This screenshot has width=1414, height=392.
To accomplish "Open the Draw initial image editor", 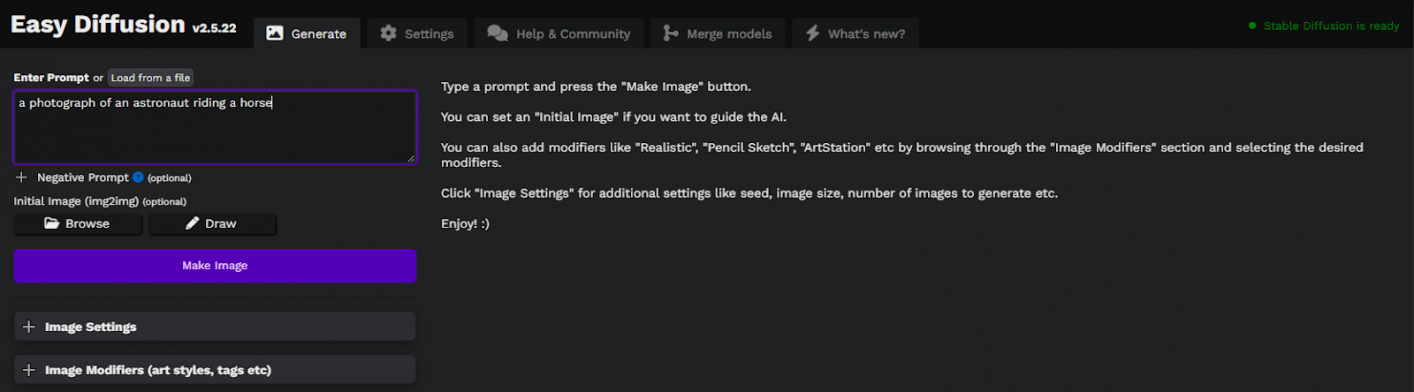I will (x=212, y=223).
